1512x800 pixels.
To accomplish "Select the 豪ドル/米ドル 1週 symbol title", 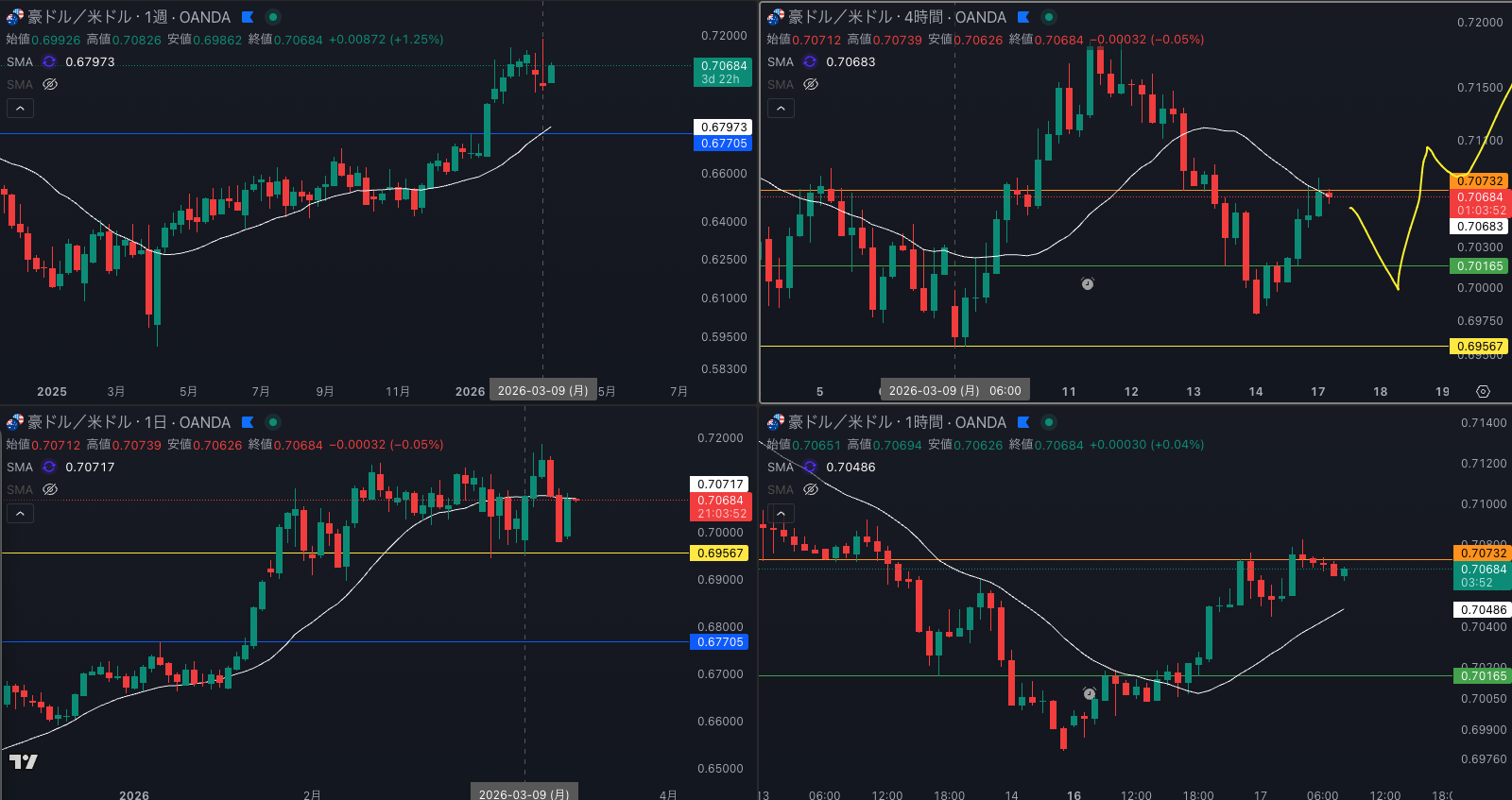I will 129,17.
